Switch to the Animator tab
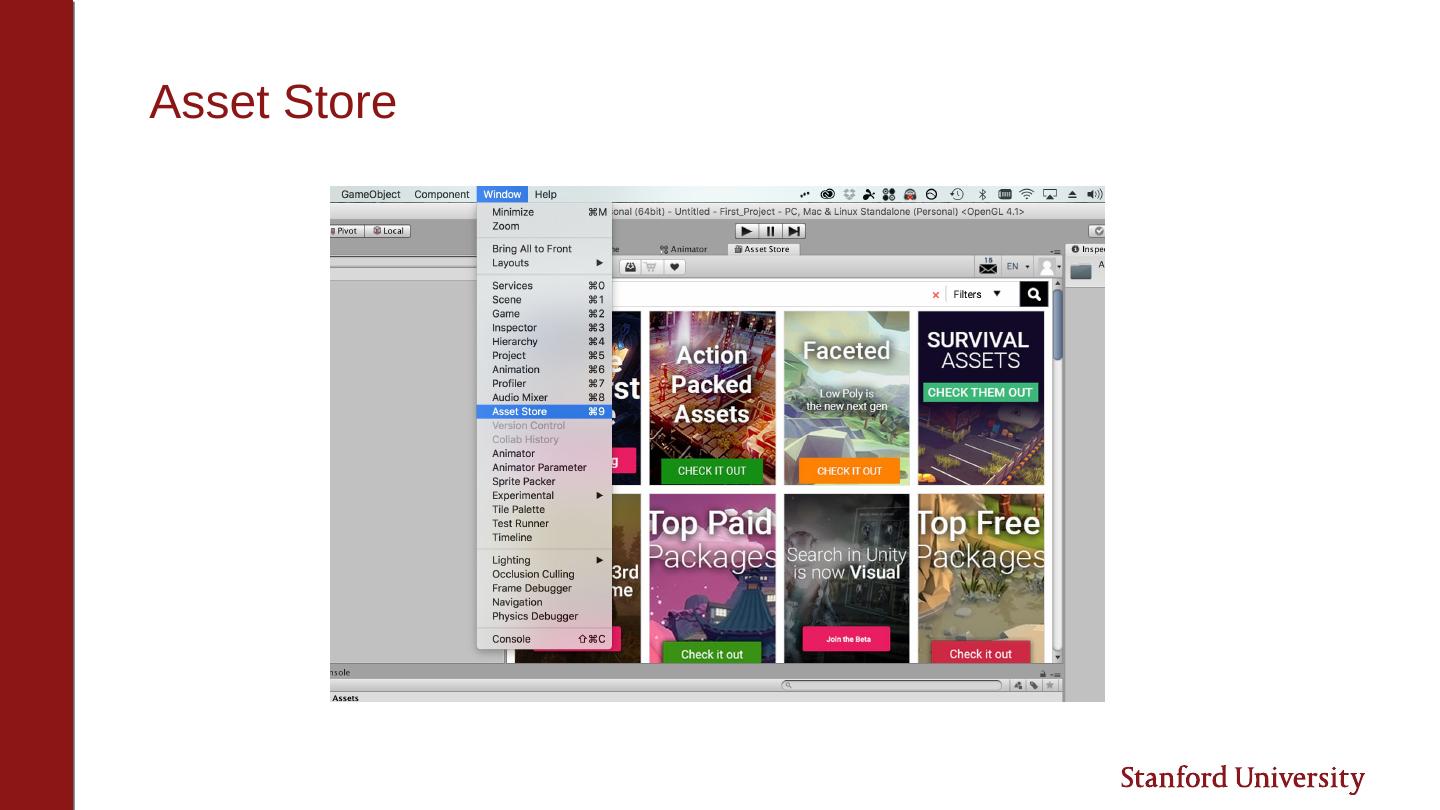This screenshot has height=810, width=1440. click(684, 249)
